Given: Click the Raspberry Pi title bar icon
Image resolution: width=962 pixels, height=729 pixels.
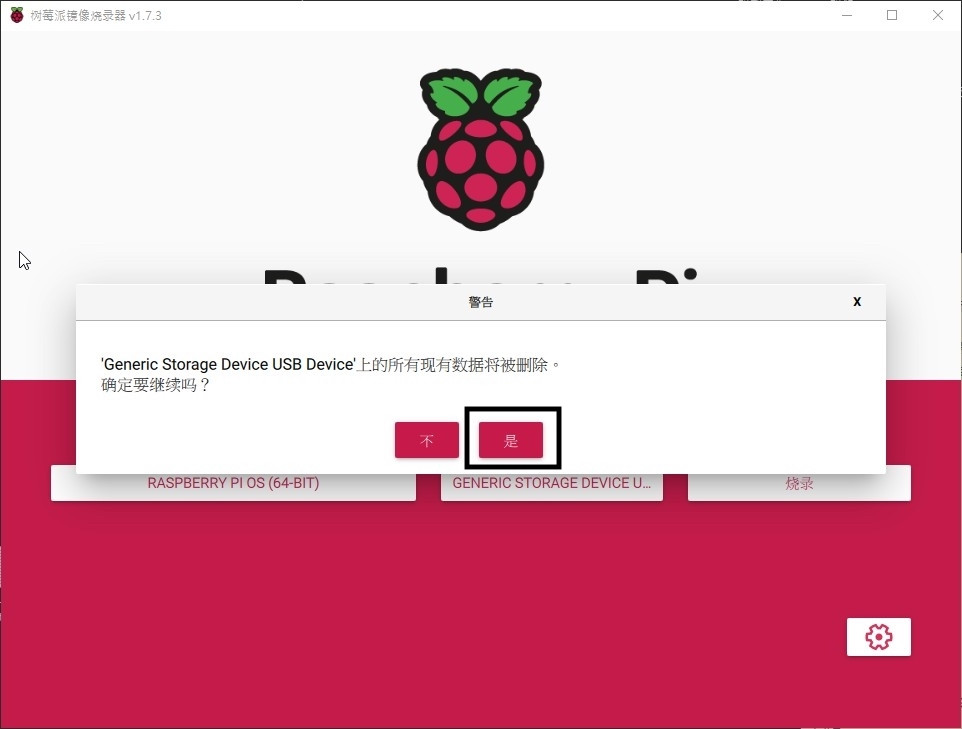Looking at the screenshot, I should point(17,15).
